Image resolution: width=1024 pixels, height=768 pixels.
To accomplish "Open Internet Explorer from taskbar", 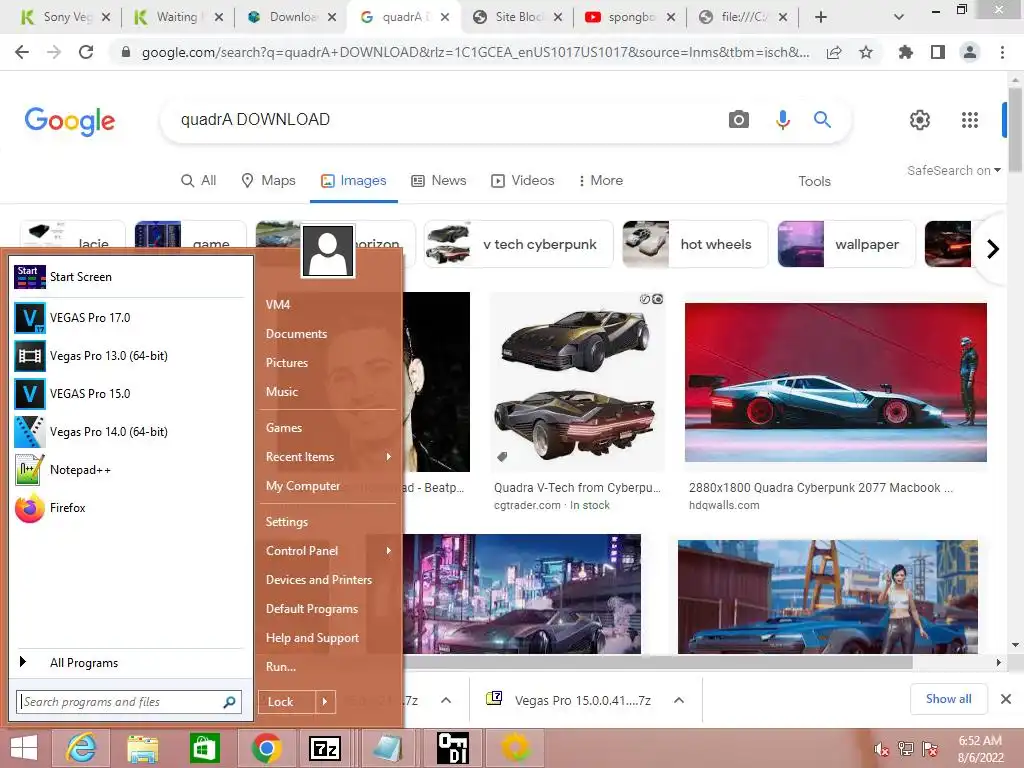I will click(81, 748).
